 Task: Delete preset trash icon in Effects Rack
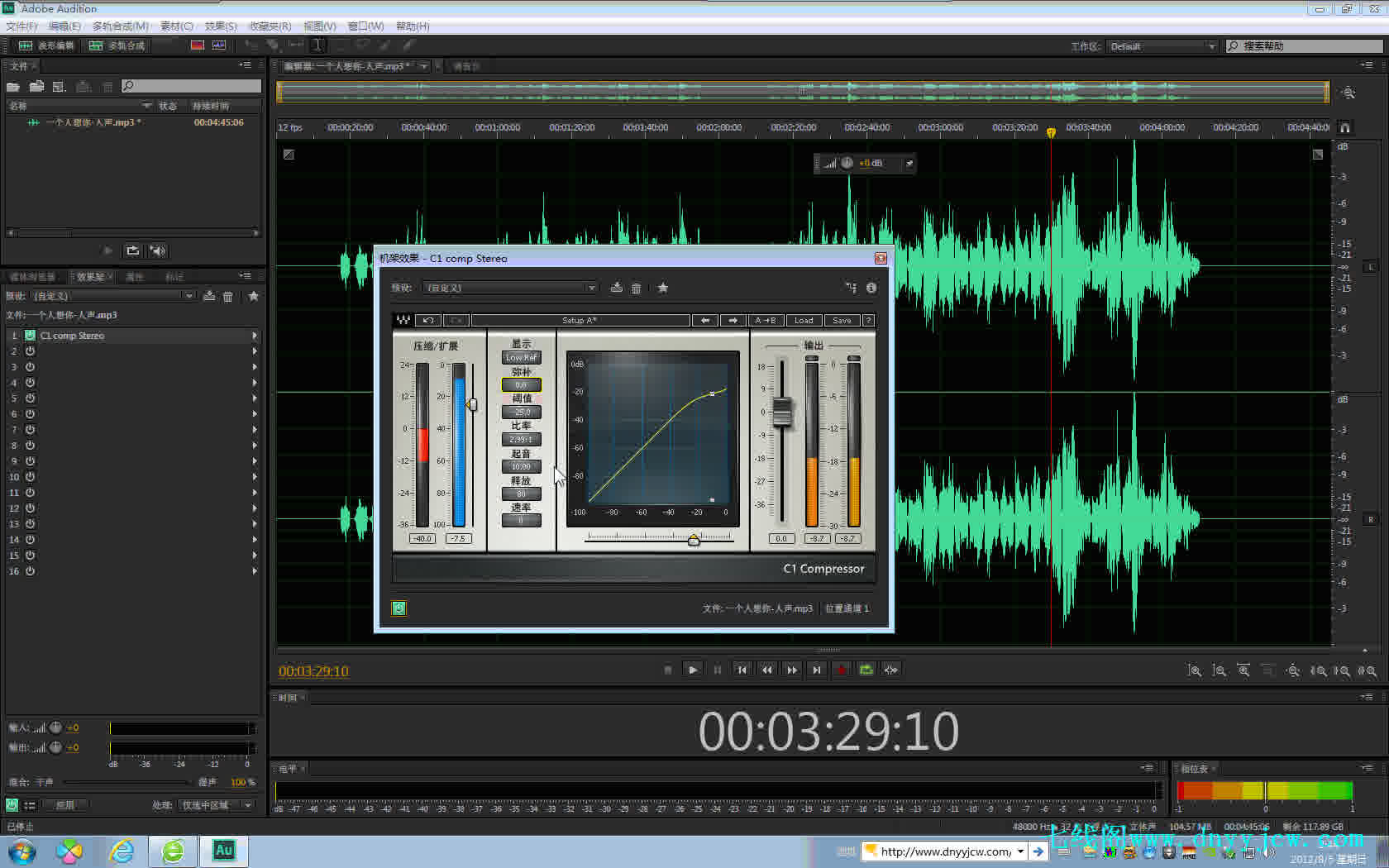pyautogui.click(x=228, y=296)
